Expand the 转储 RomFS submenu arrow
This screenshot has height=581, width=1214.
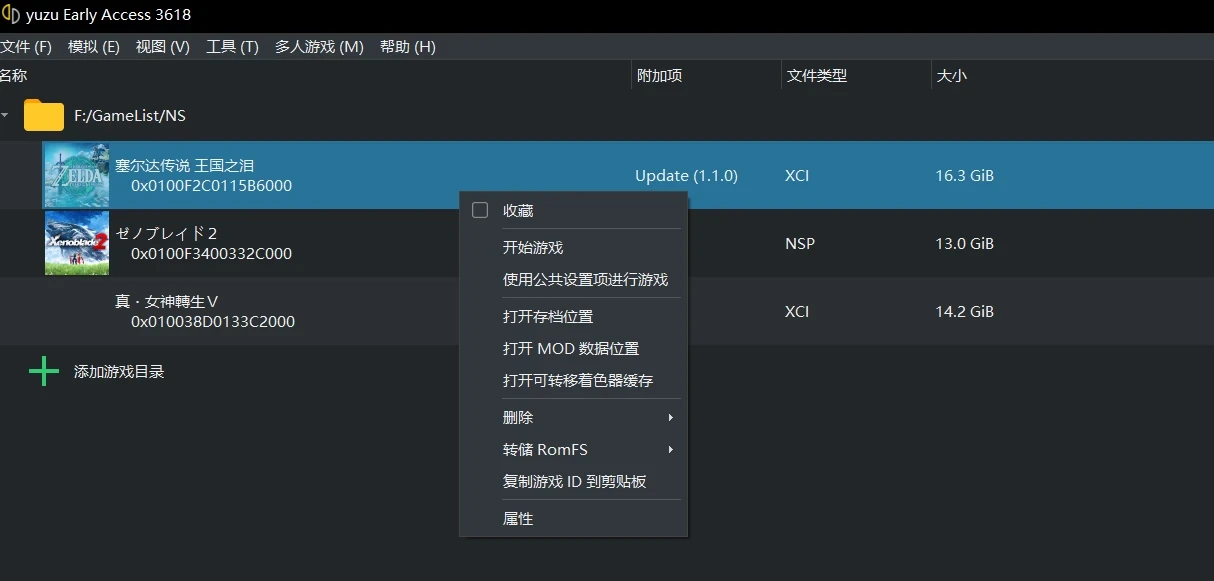671,449
